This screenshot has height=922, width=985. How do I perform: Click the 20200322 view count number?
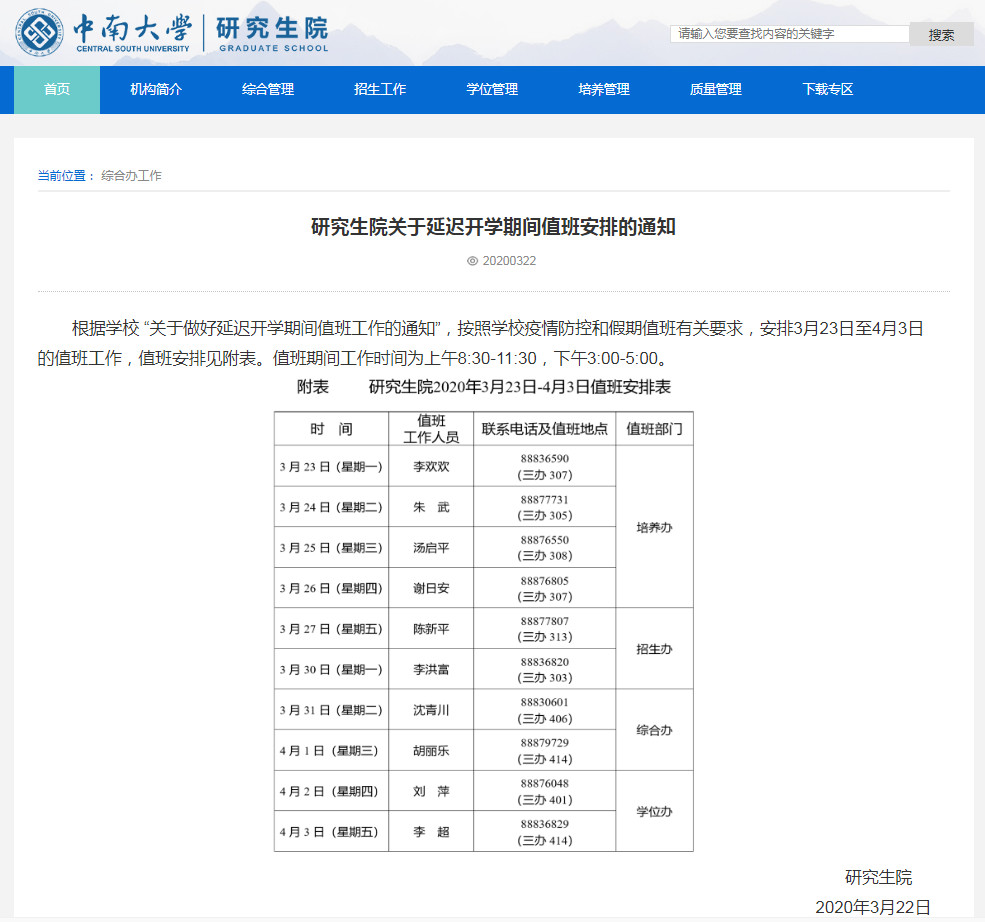pyautogui.click(x=509, y=261)
